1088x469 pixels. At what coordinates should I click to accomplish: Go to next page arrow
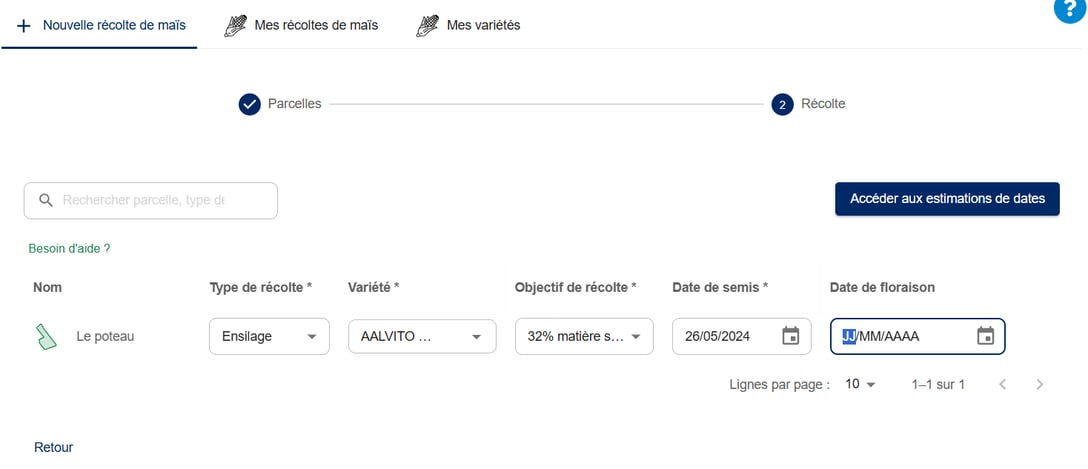pos(1040,384)
